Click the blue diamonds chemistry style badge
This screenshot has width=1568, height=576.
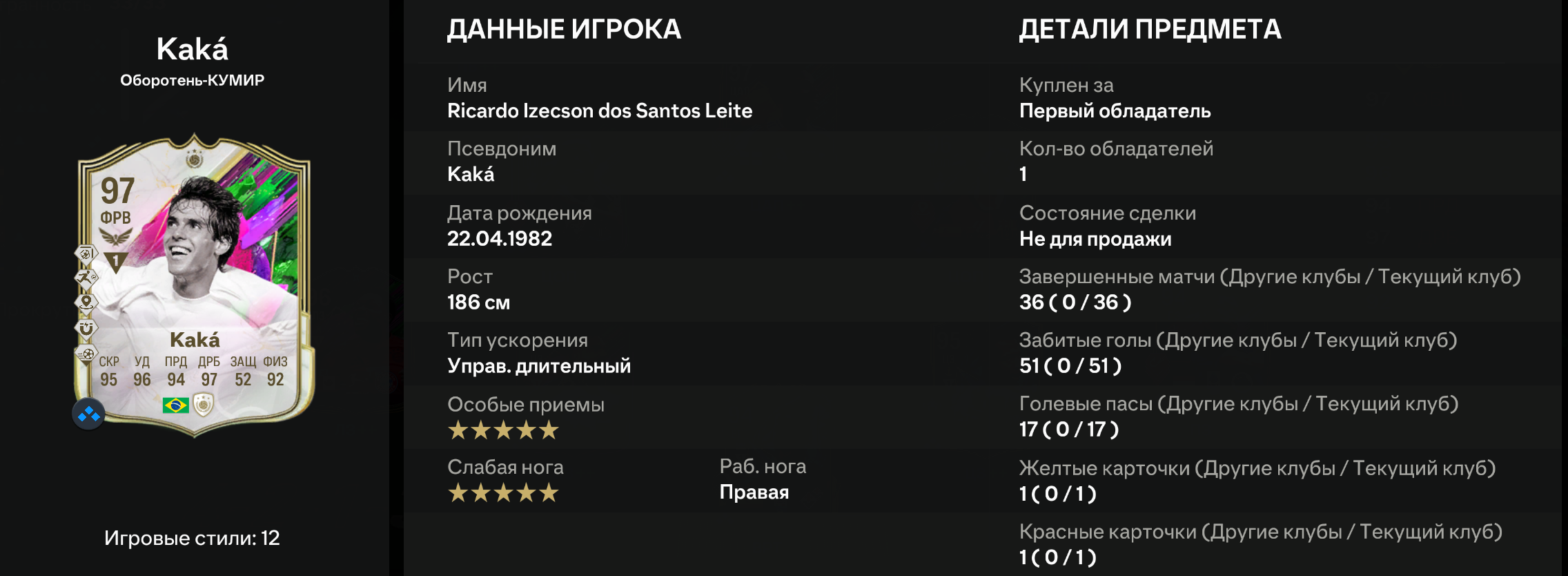point(88,414)
